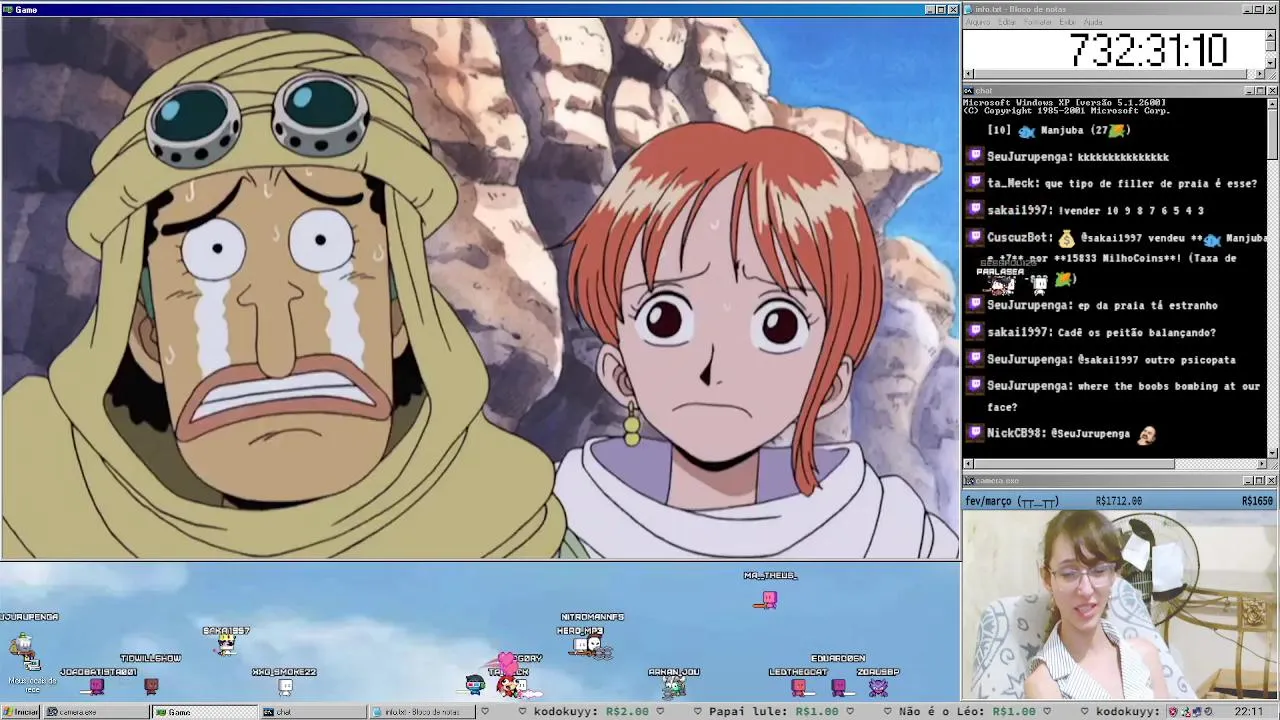Click the webcam video feed

click(x=1120, y=605)
